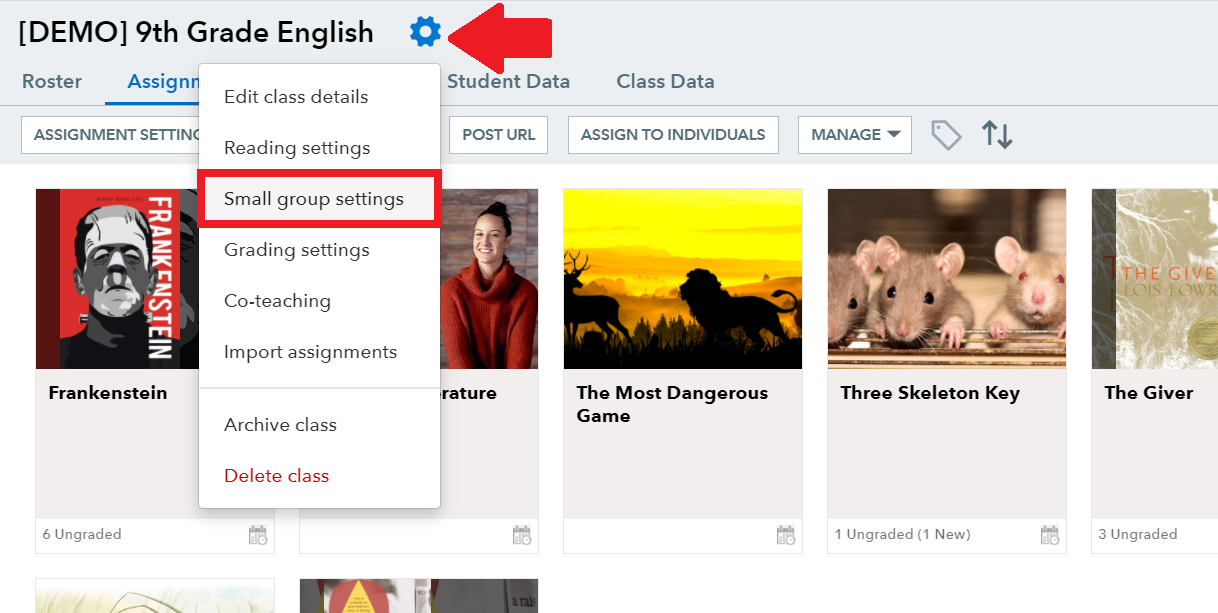1218x613 pixels.
Task: Click The Most Dangerous Game title
Action: tap(673, 404)
